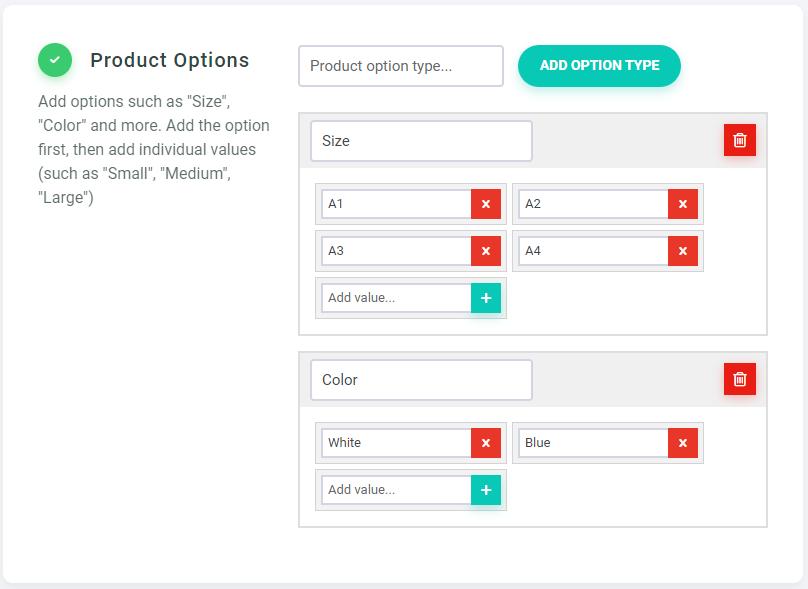
Task: Click the A1 value text field
Action: pos(396,204)
